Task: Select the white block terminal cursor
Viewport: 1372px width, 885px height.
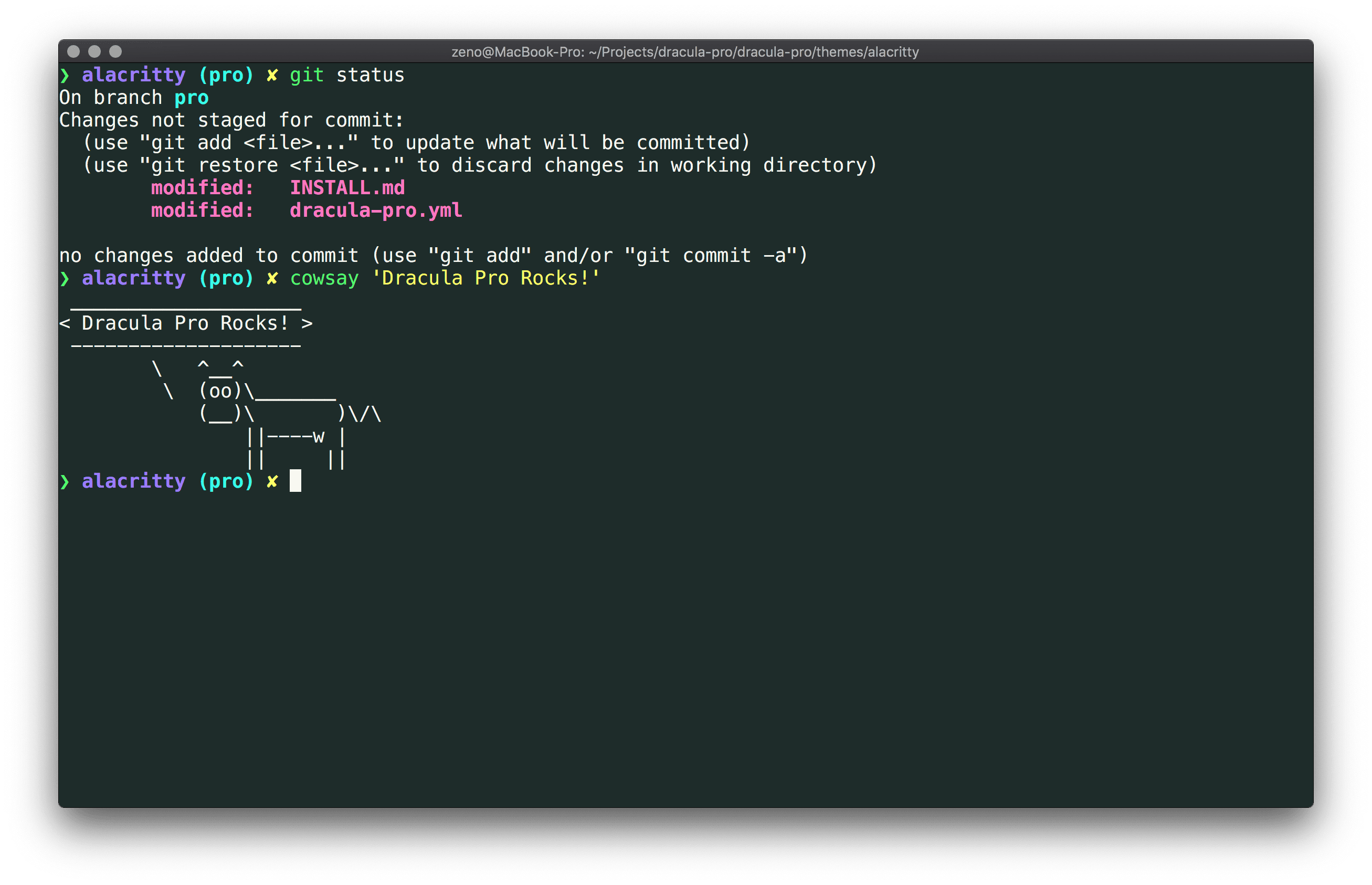Action: 297,481
